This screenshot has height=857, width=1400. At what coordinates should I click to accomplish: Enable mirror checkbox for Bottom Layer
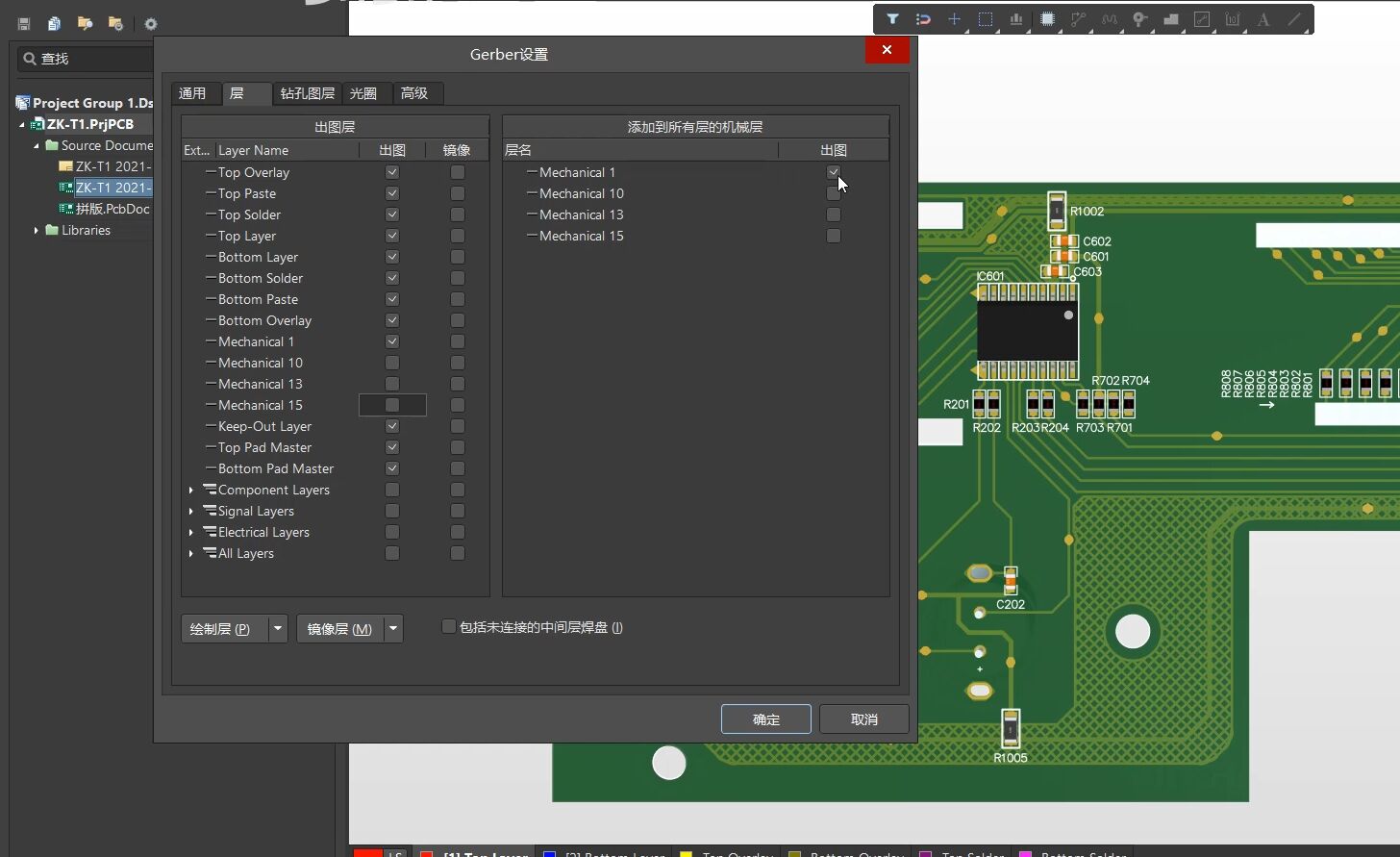[458, 257]
